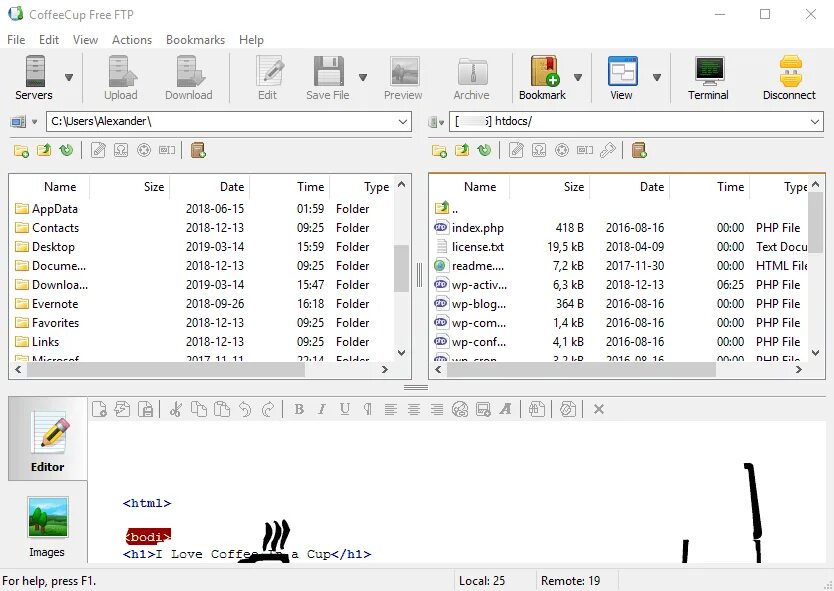Close the editor with X icon
Viewport: 834px width, 591px height.
[x=599, y=409]
